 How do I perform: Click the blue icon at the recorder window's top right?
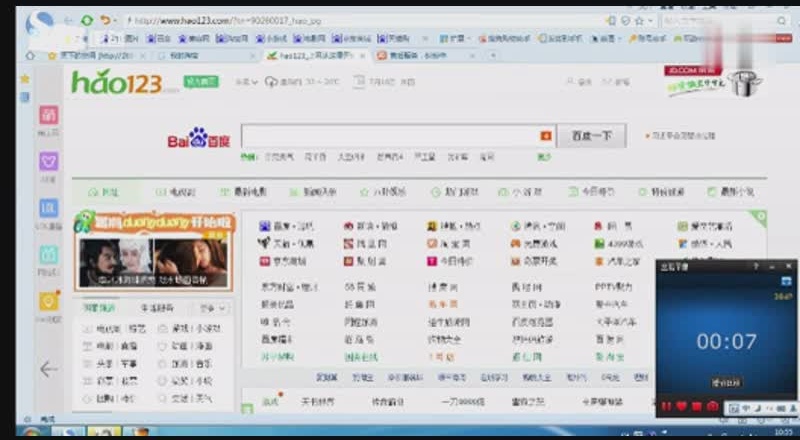point(786,281)
